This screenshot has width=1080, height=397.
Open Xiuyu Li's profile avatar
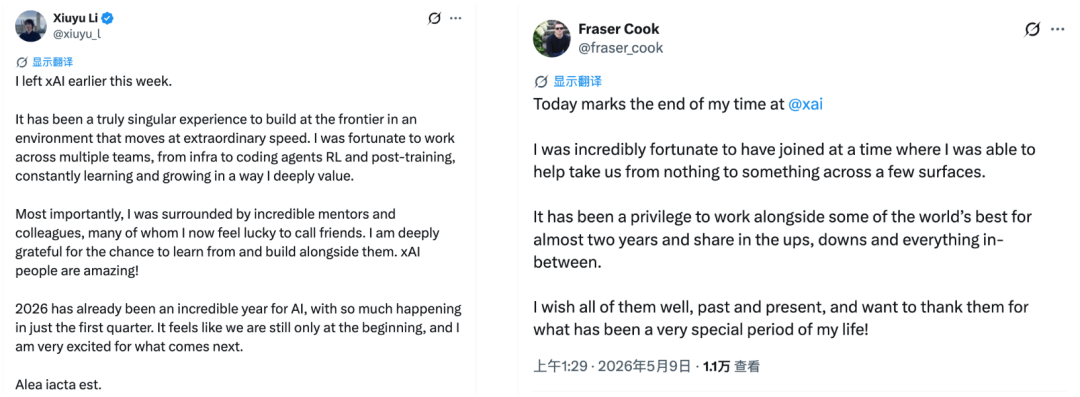tap(32, 26)
